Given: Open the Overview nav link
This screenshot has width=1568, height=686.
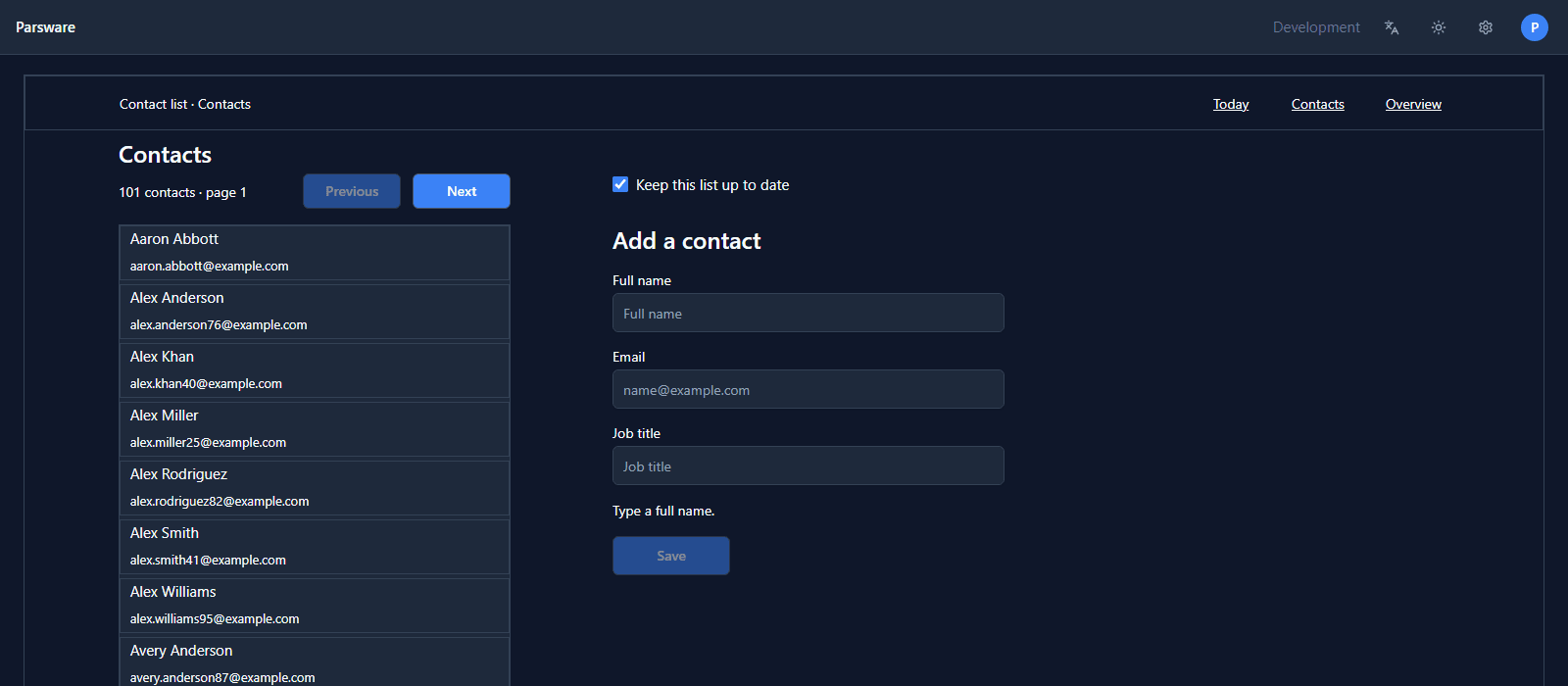Looking at the screenshot, I should 1413,104.
